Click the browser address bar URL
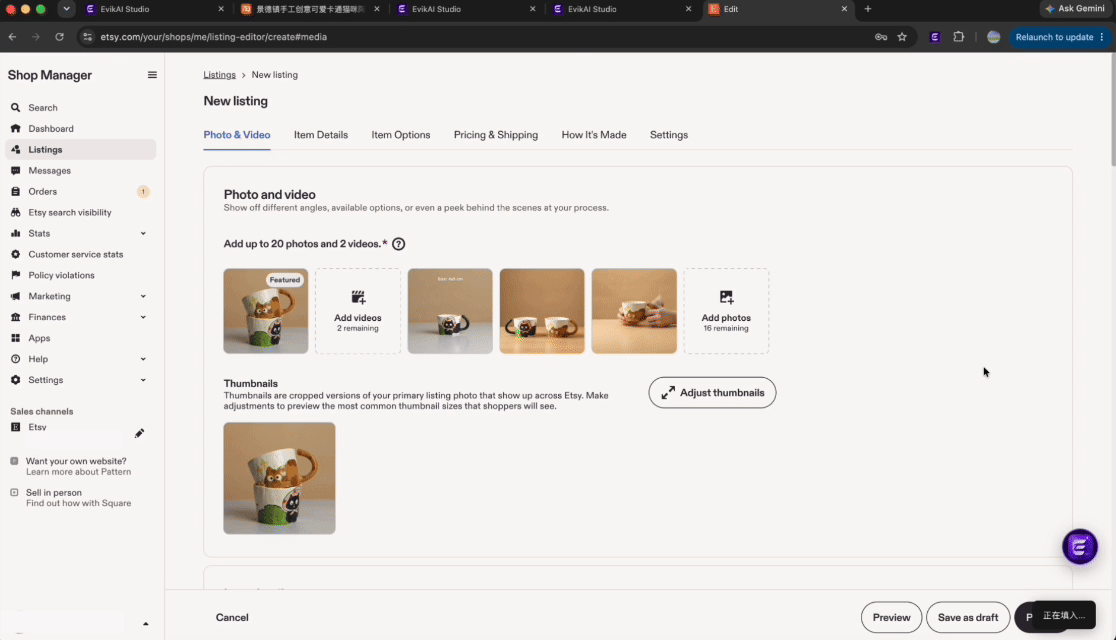Screen dimensions: 1116x640 tap(214, 37)
